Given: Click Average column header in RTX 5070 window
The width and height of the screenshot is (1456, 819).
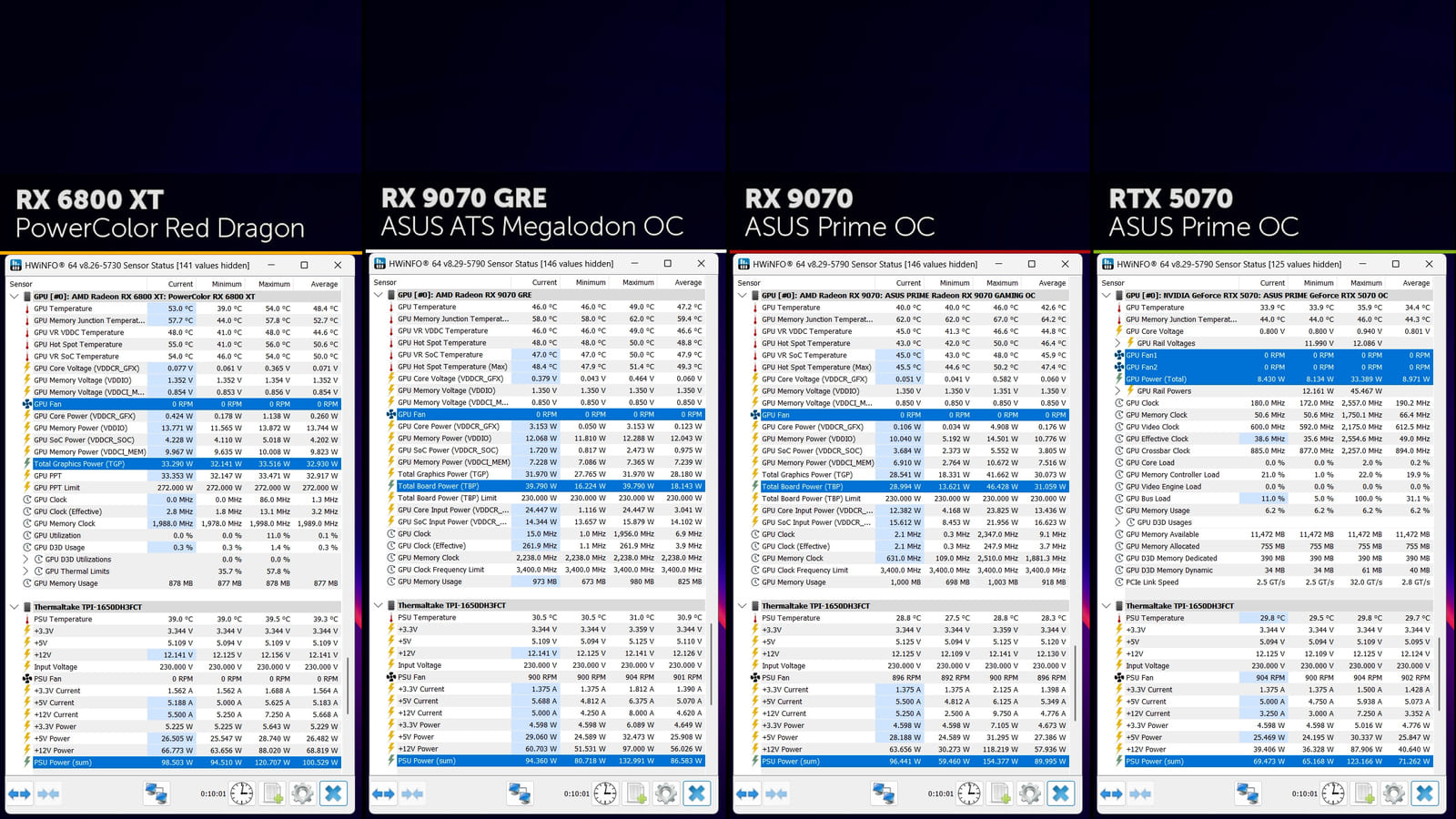Looking at the screenshot, I should click(x=1409, y=283).
